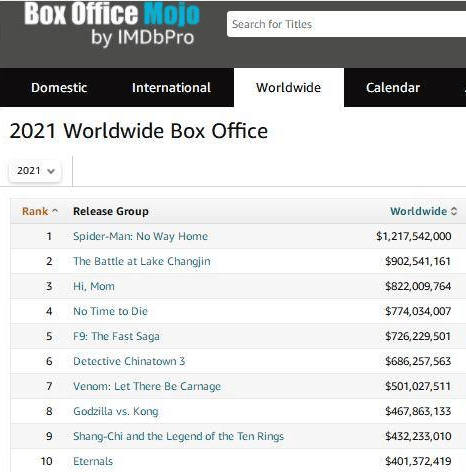Open Godzilla vs. Kong link
Screen dimensions: 466x472
click(x=116, y=411)
